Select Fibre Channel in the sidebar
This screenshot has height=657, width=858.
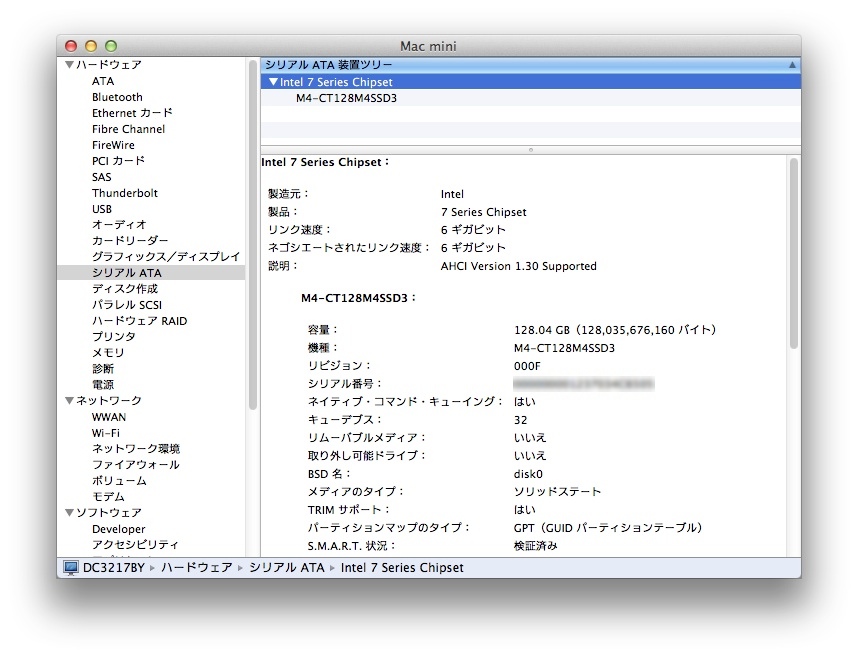pyautogui.click(x=128, y=129)
